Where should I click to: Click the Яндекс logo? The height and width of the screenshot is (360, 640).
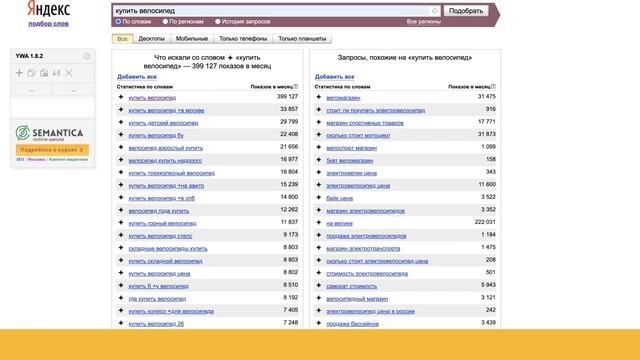pyautogui.click(x=49, y=9)
